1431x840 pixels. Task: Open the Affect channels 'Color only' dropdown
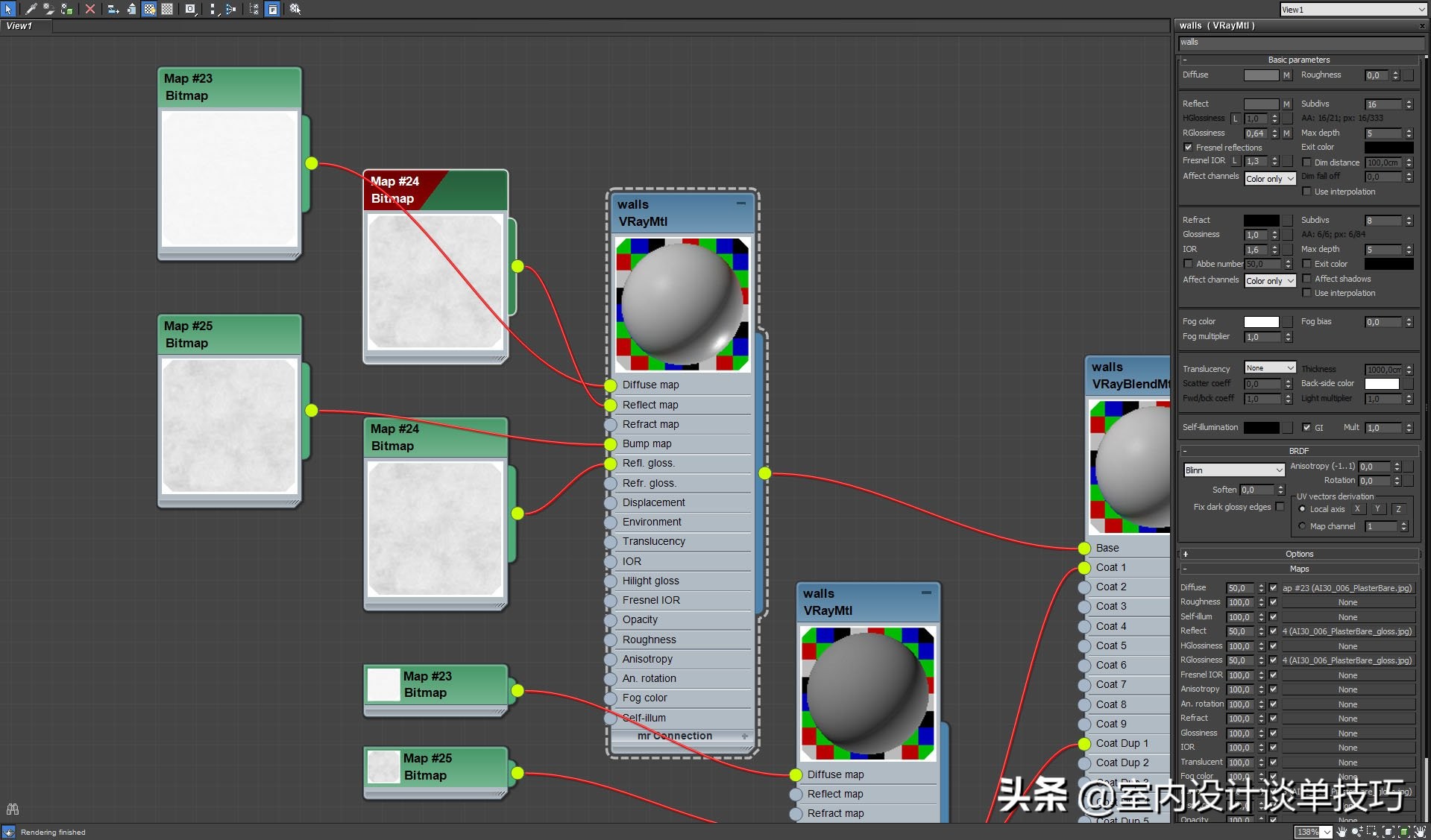point(1270,178)
